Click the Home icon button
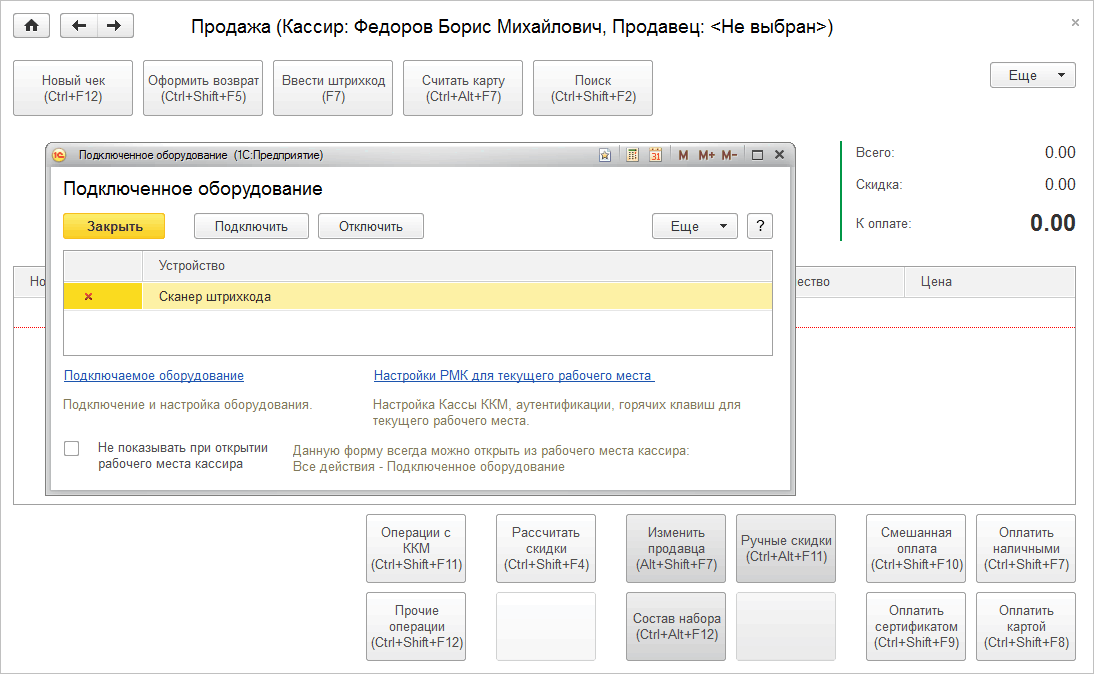 tap(31, 26)
